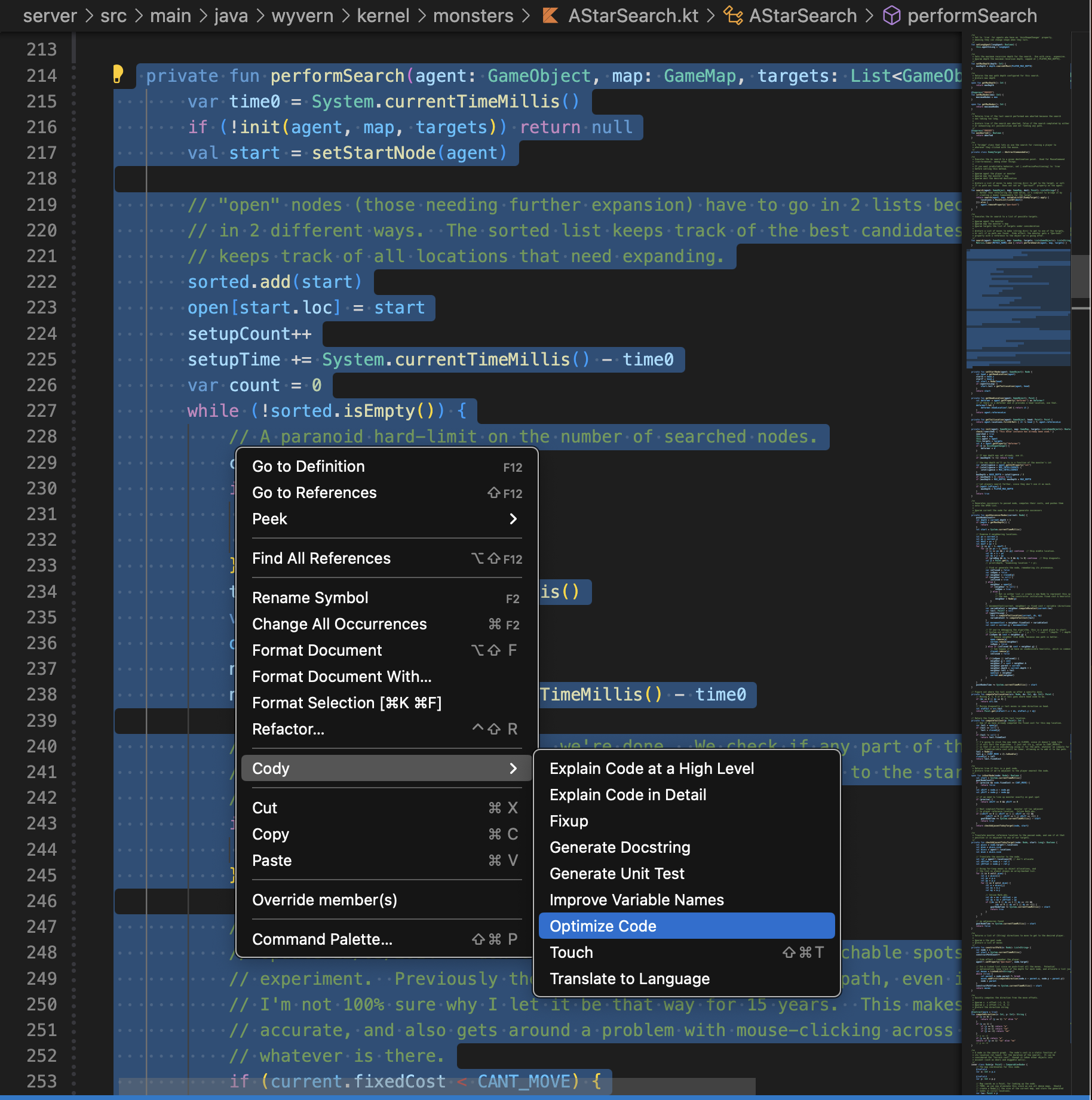
Task: Choose Format Document
Action: 387,650
